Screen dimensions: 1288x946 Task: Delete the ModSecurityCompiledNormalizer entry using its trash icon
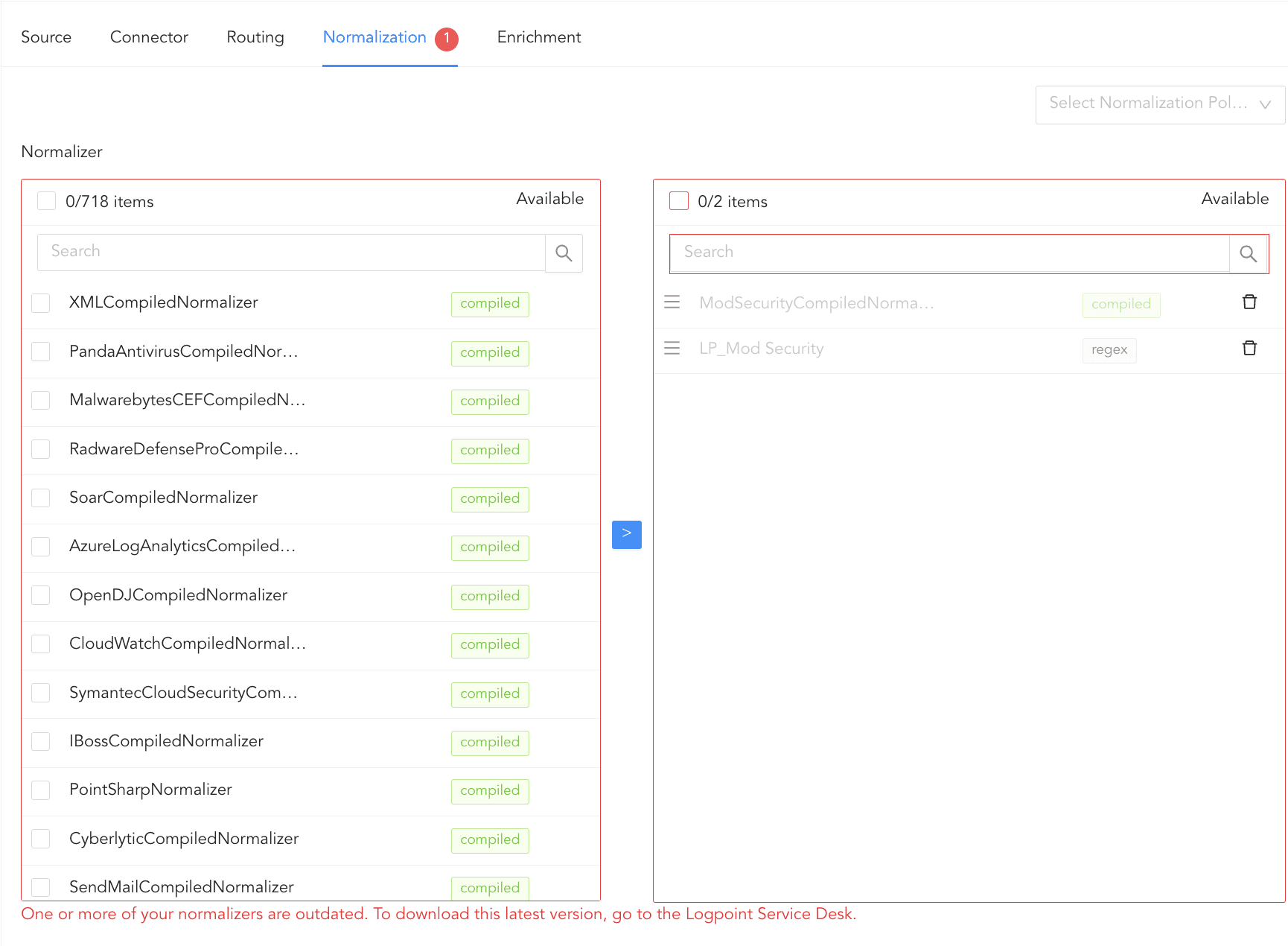(x=1249, y=302)
